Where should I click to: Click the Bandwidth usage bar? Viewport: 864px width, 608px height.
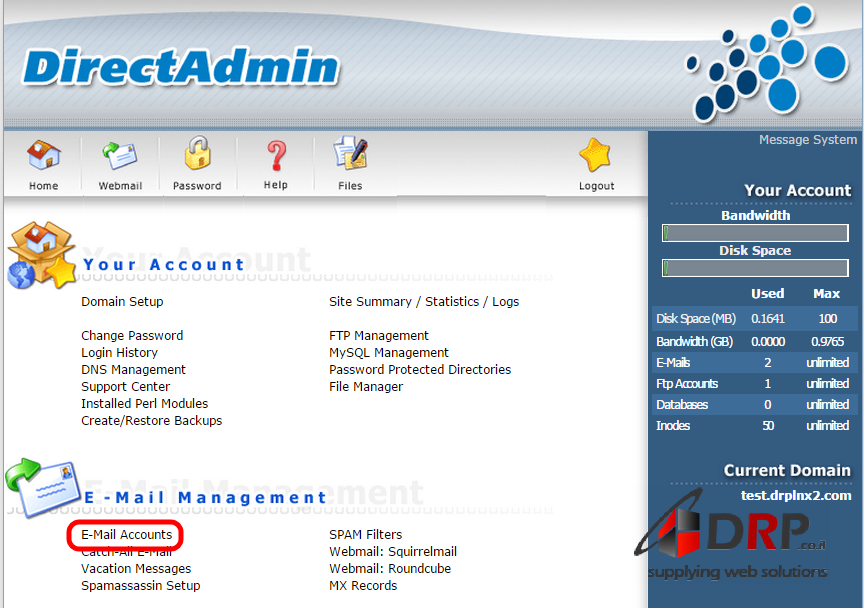(x=755, y=233)
